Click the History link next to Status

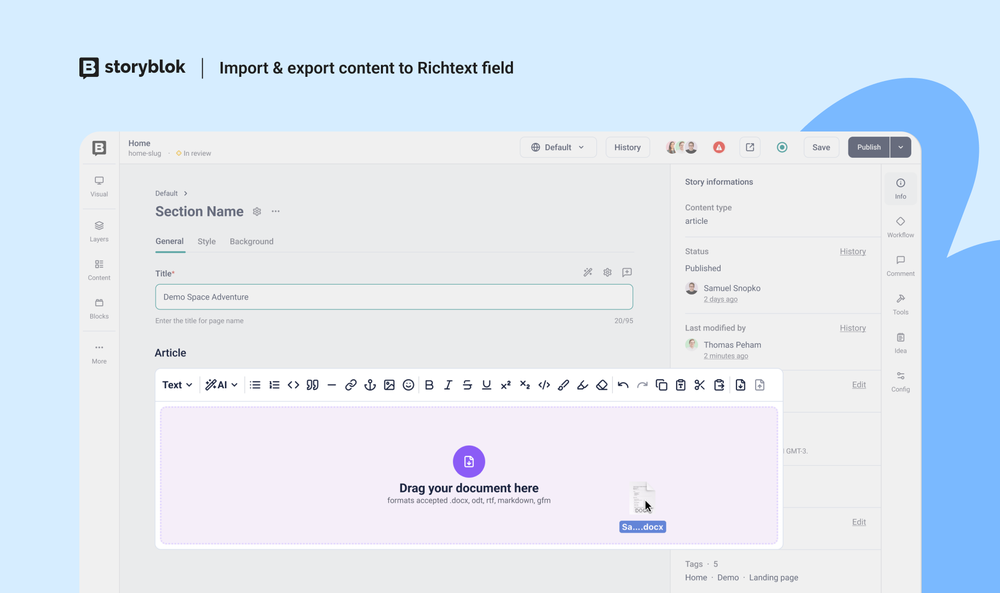pyautogui.click(x=852, y=251)
